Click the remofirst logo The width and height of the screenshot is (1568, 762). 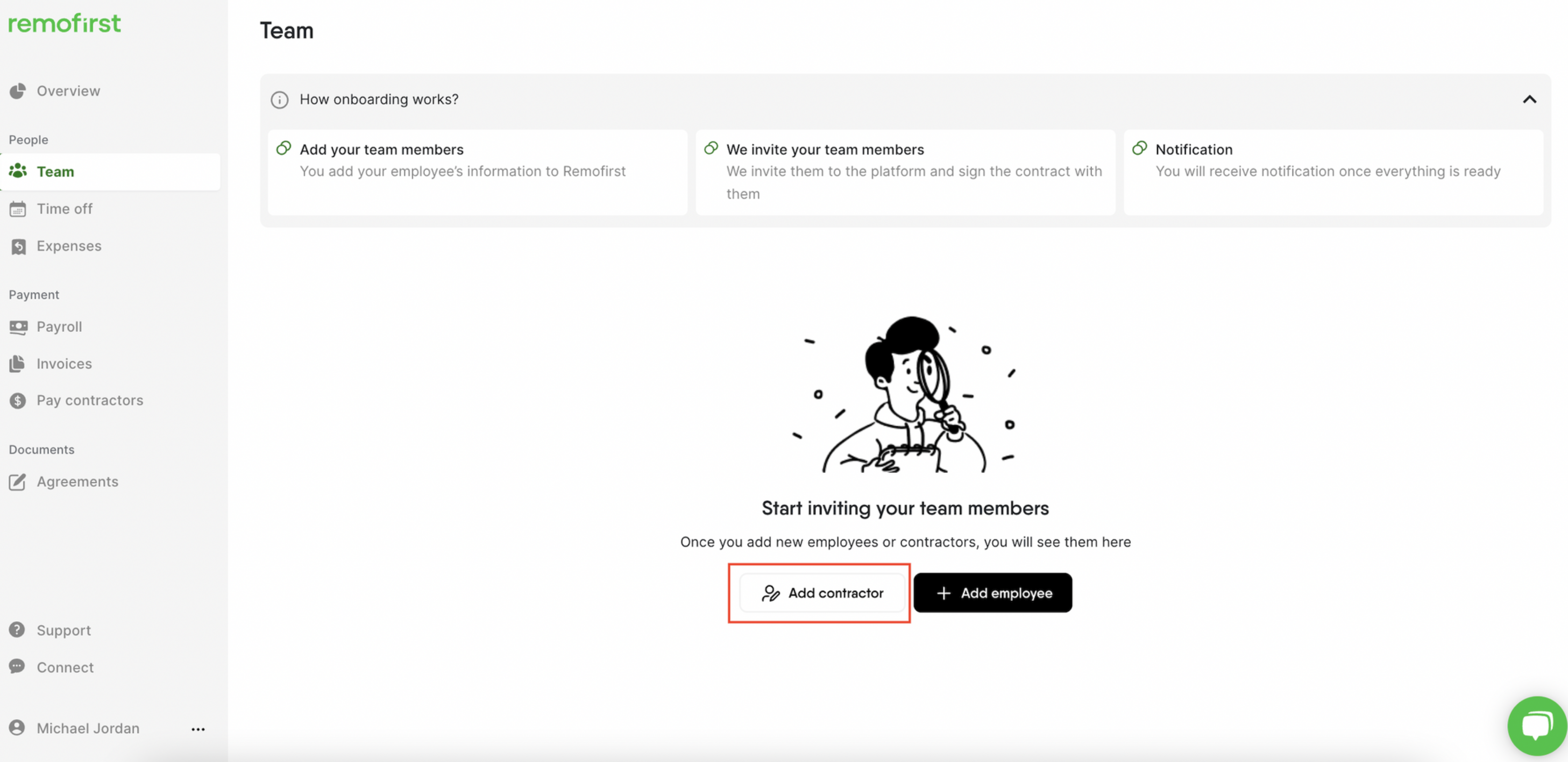(65, 23)
